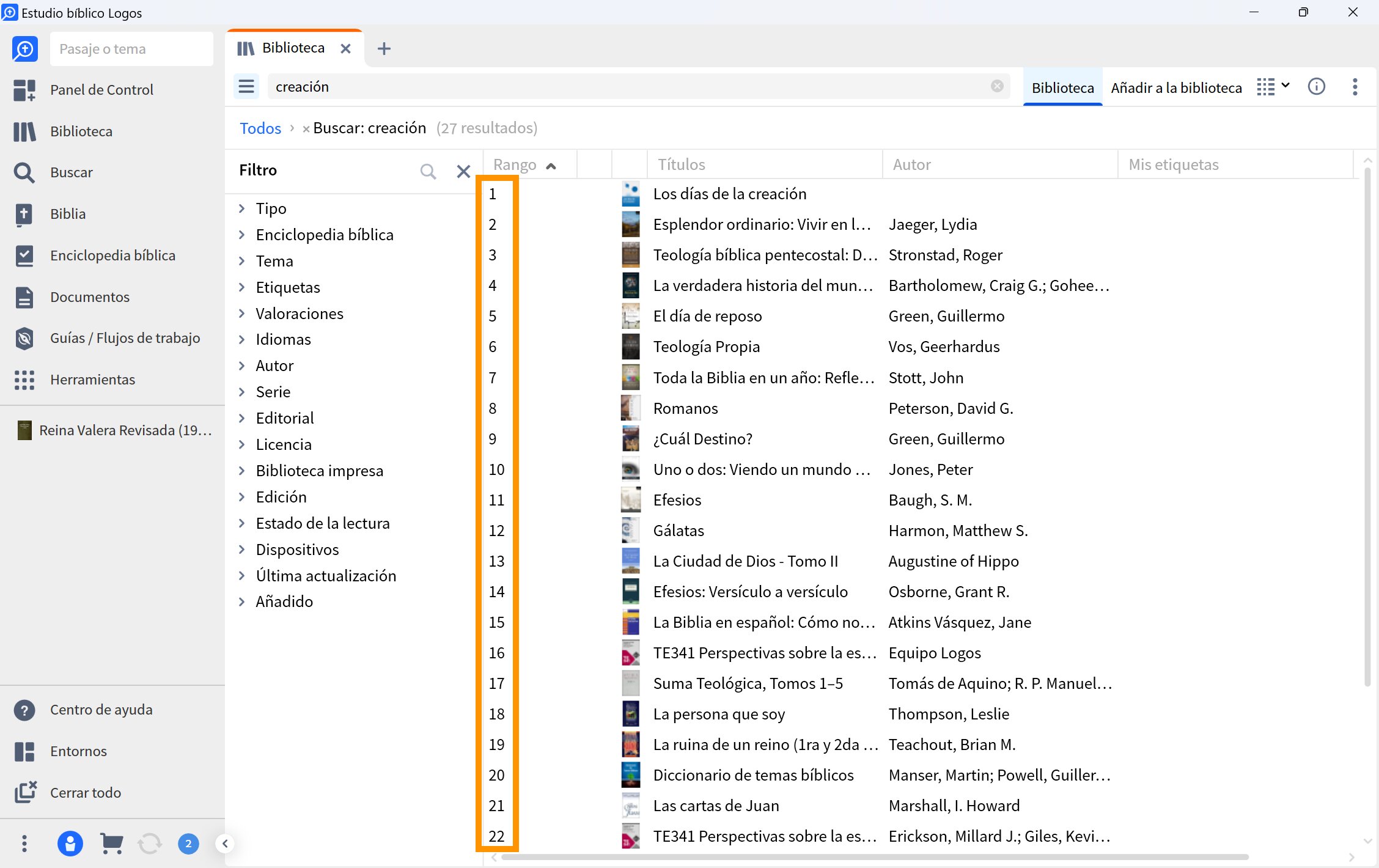The image size is (1379, 868).
Task: Close the Filtro panel
Action: point(463,171)
